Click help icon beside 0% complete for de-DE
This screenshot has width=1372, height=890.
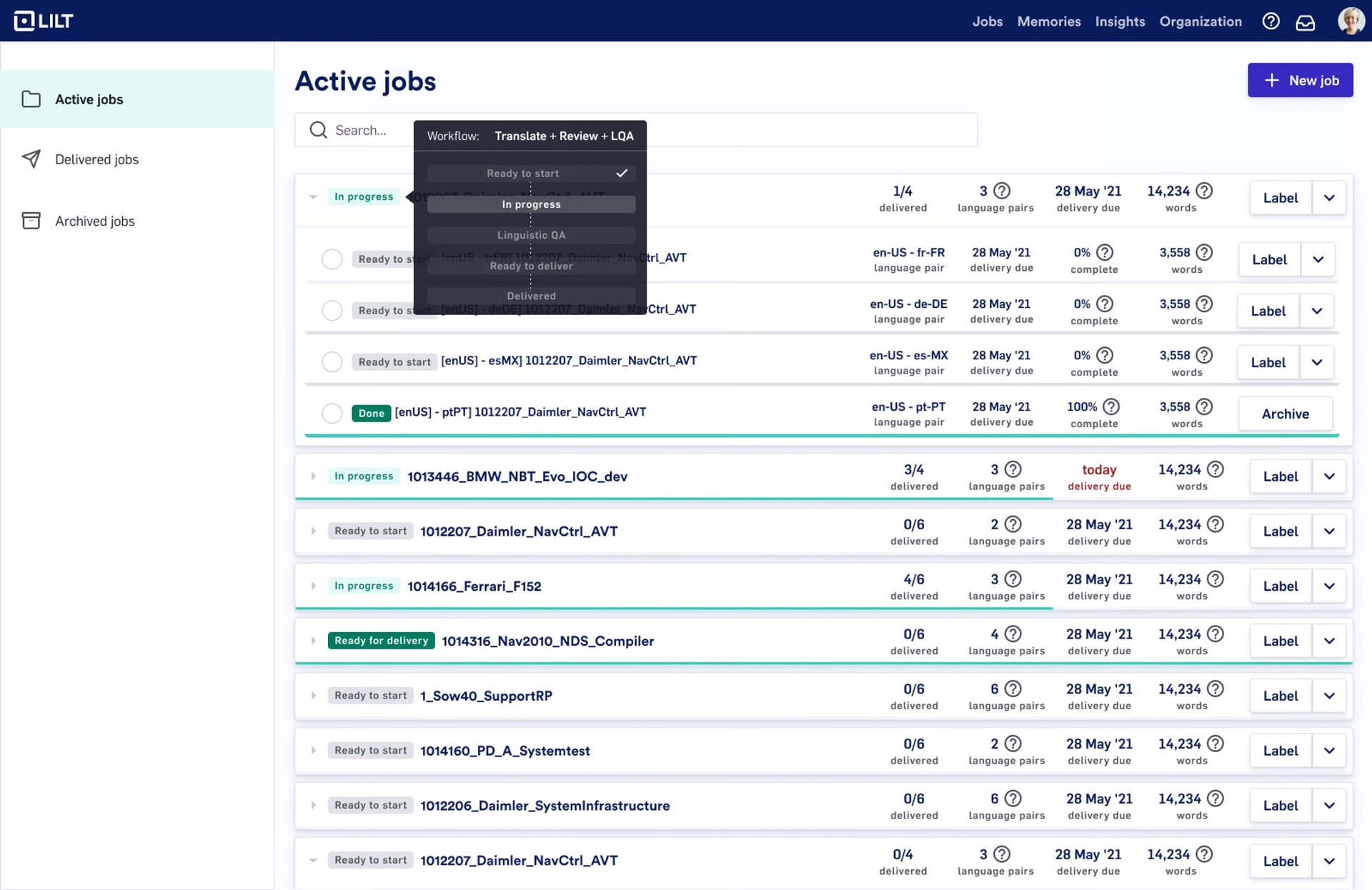[1105, 304]
